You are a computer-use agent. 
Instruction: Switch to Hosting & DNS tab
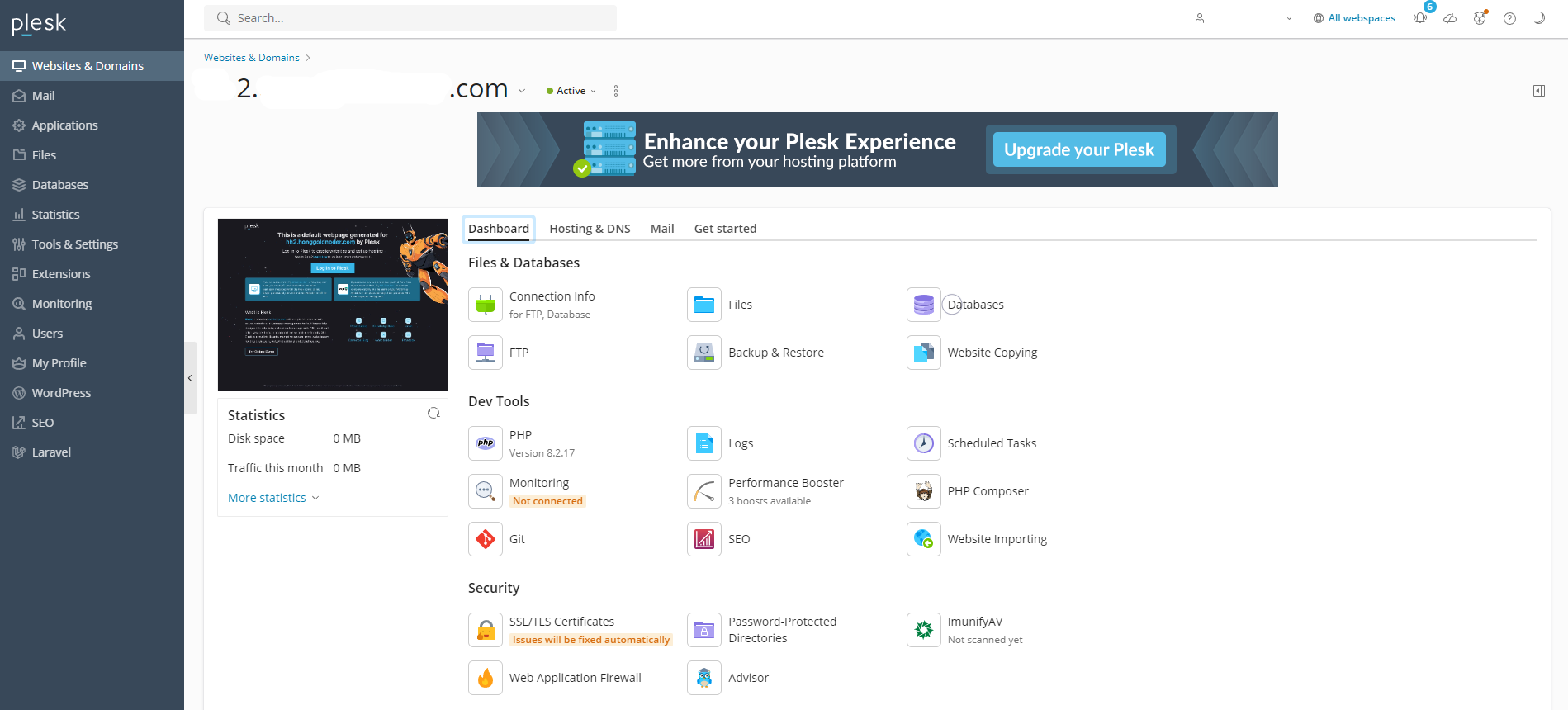pos(590,229)
